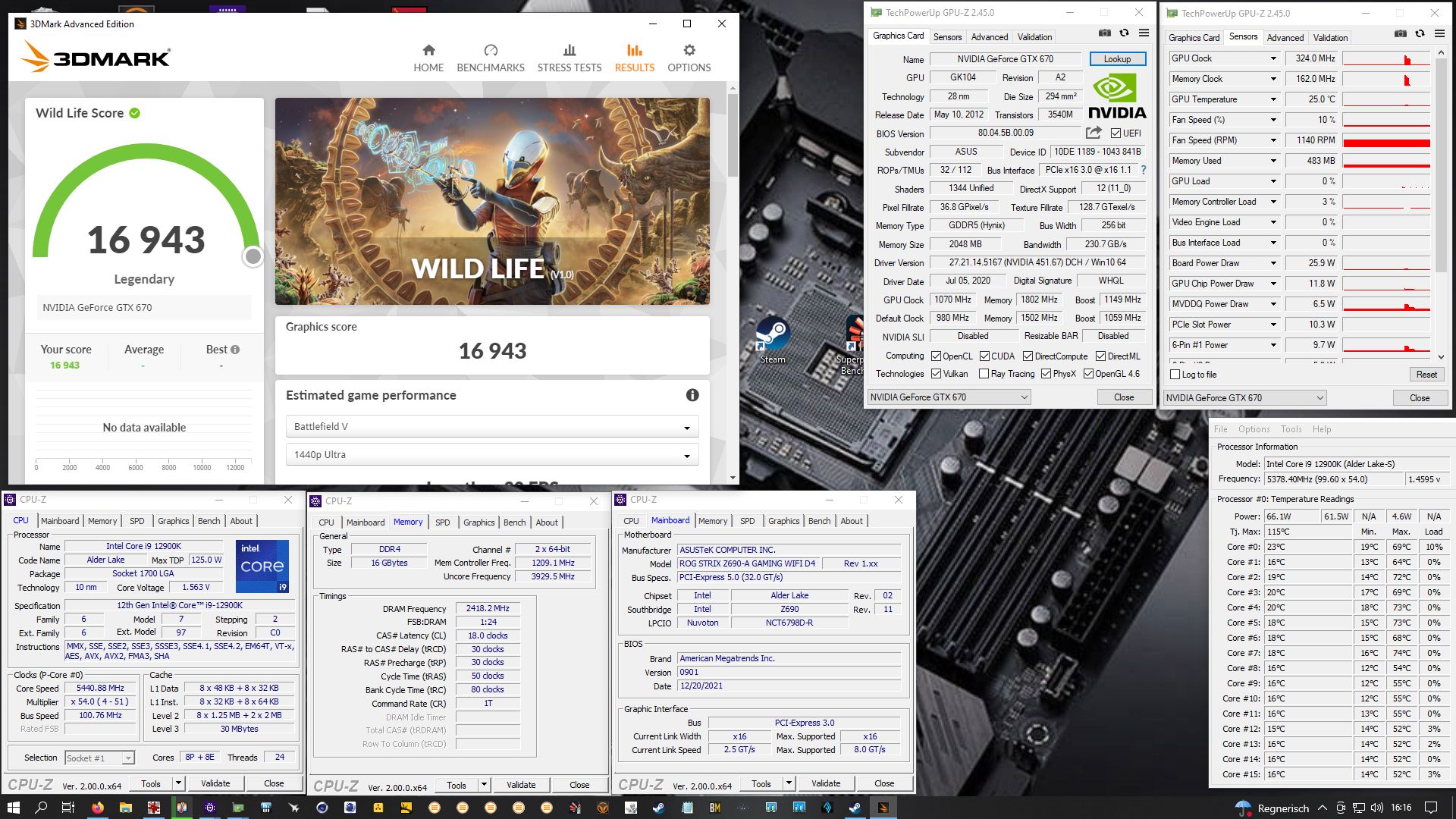This screenshot has width=1456, height=819.
Task: Switch to Sensors tab in left GPU-Z
Action: [x=947, y=36]
